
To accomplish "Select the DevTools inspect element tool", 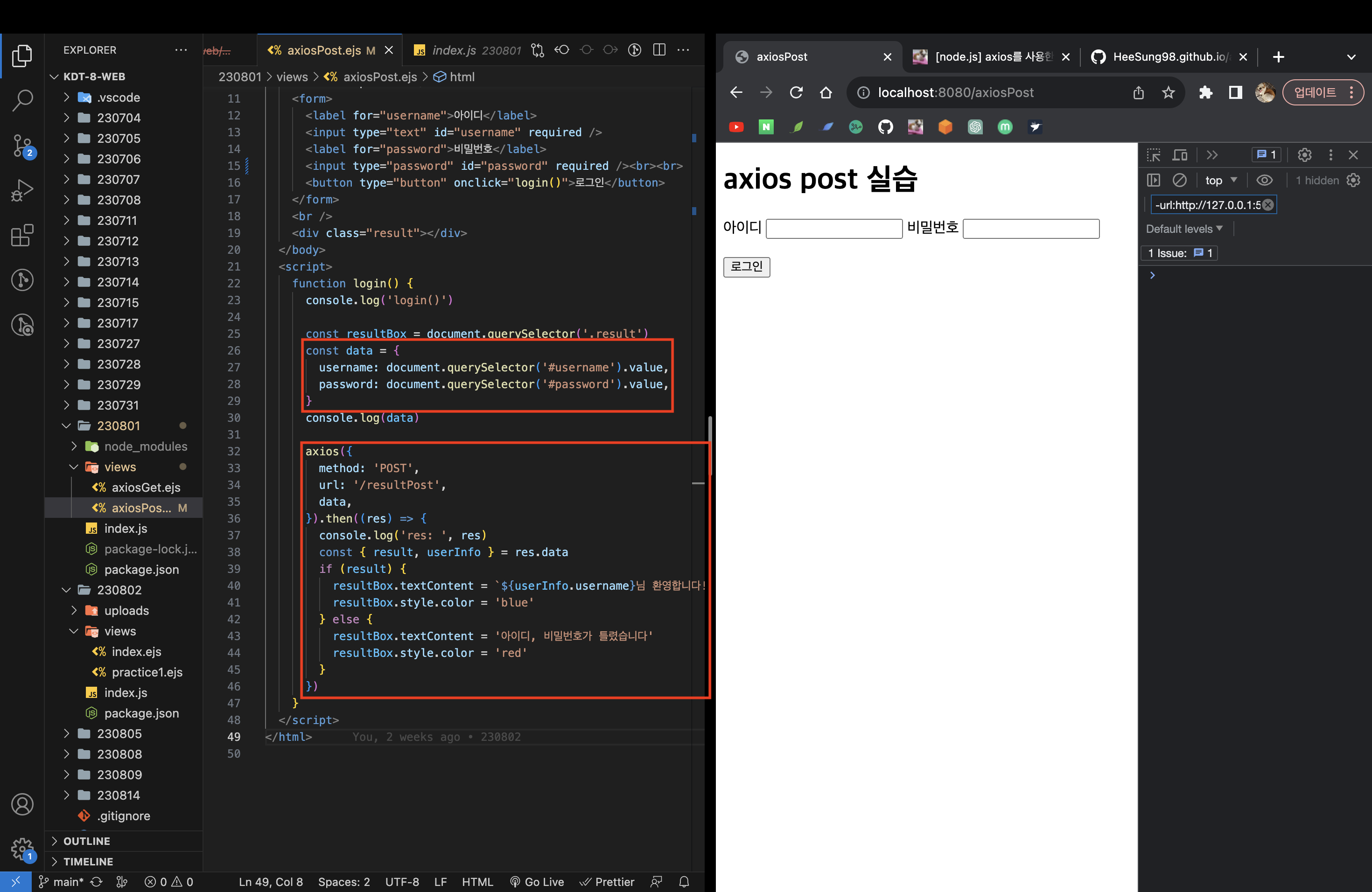I will [x=1154, y=155].
